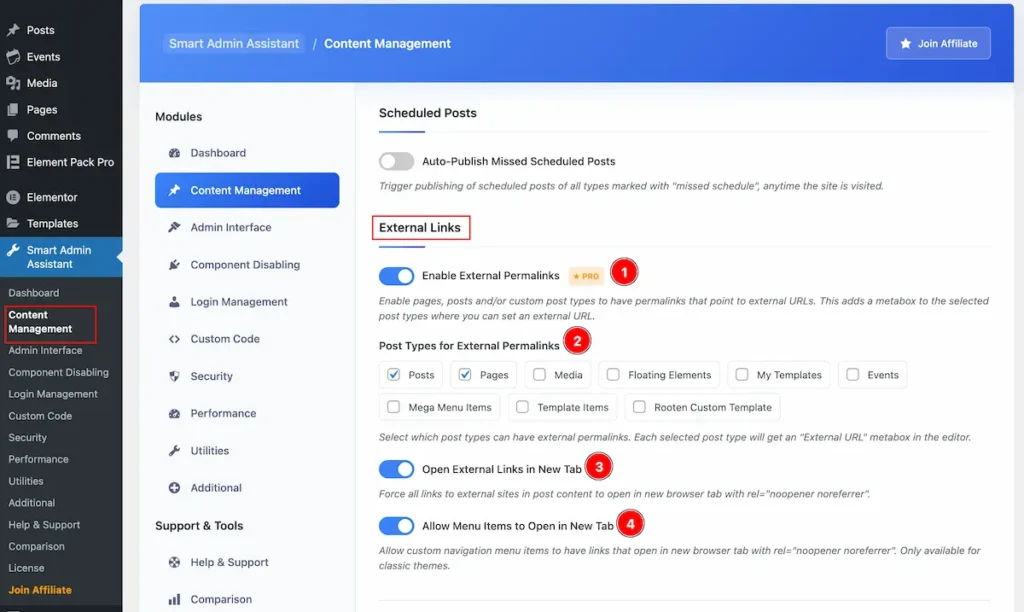
Task: Click the Login Management user icon
Action: 174,302
